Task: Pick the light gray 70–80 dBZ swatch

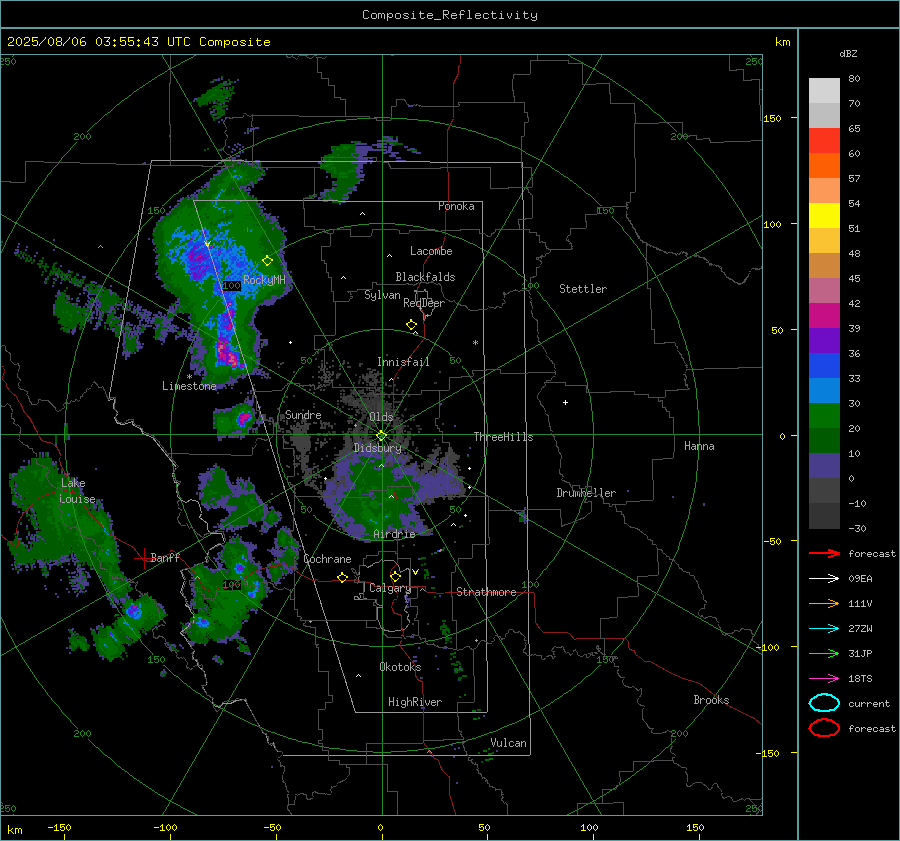Action: 824,91
